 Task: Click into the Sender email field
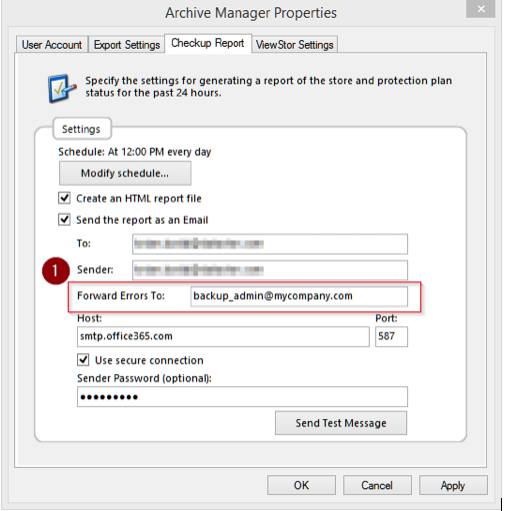coord(270,270)
